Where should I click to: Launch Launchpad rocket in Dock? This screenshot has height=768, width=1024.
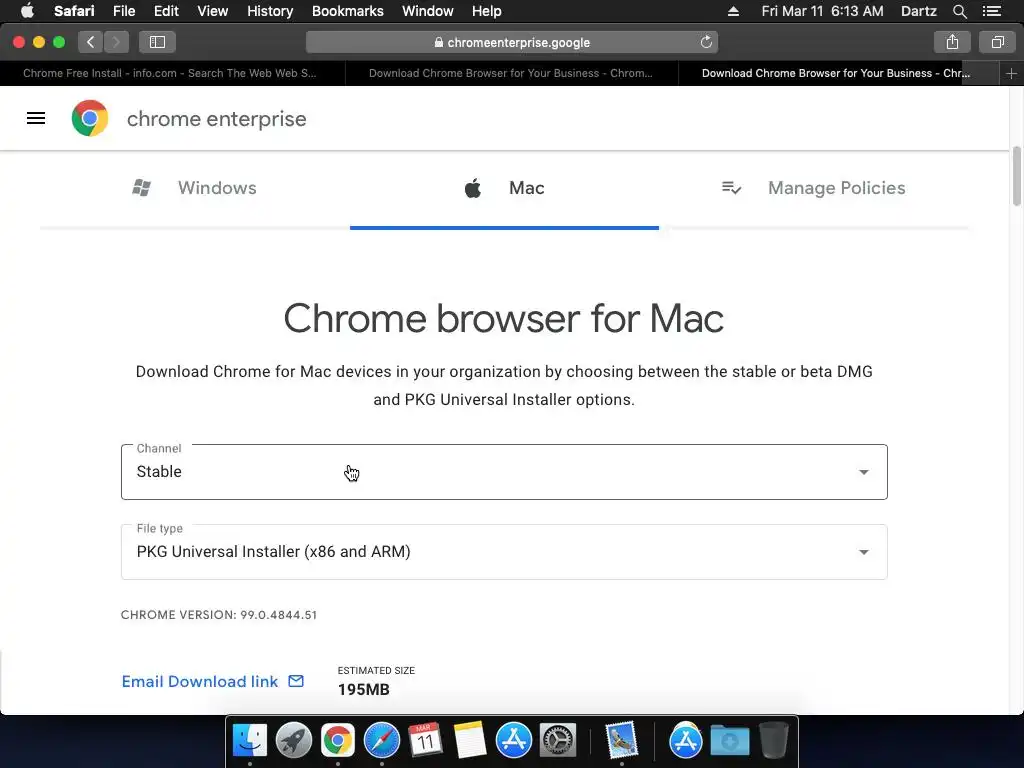[x=294, y=741]
